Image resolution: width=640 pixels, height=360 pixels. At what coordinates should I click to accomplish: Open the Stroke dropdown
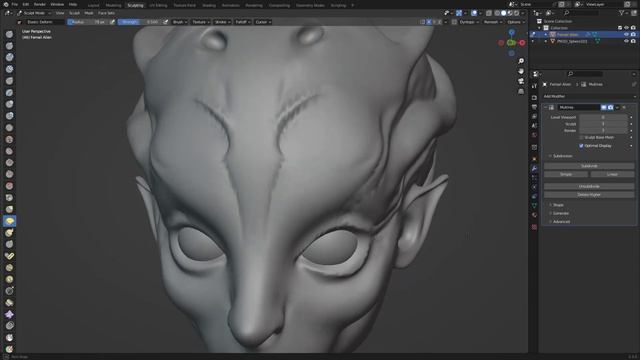pos(222,22)
